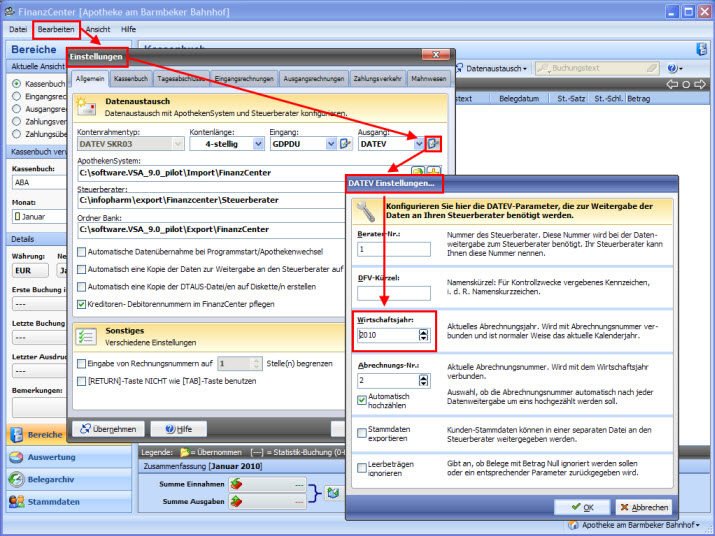Screen dimensions: 715x536
Task: Click the Wirtschaftsjahr spinner arrows
Action: pyautogui.click(x=424, y=335)
